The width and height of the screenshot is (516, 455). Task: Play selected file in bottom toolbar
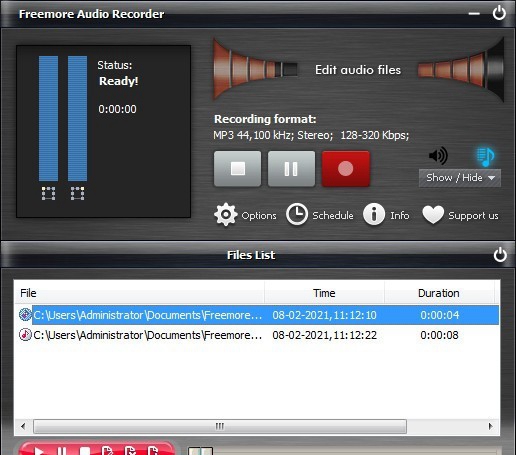click(39, 452)
